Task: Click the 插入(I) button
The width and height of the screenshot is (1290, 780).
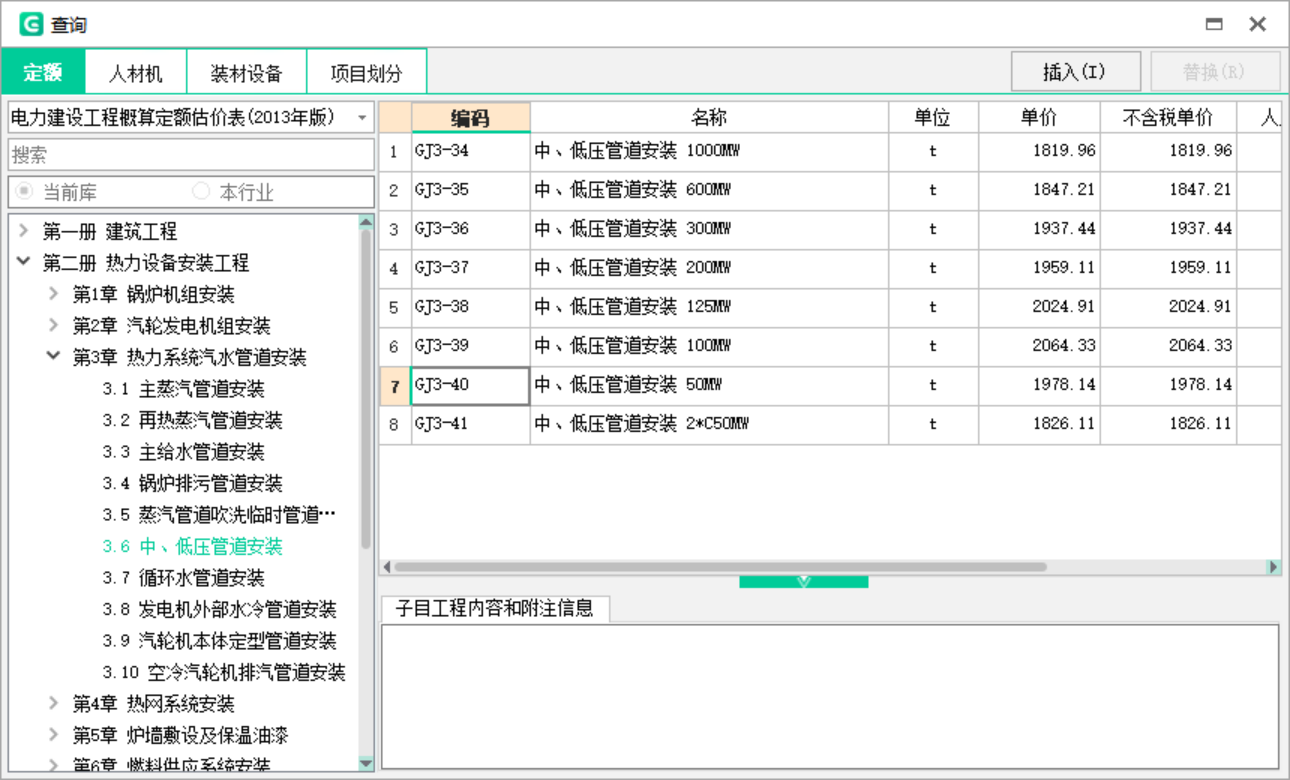Action: 1075,72
